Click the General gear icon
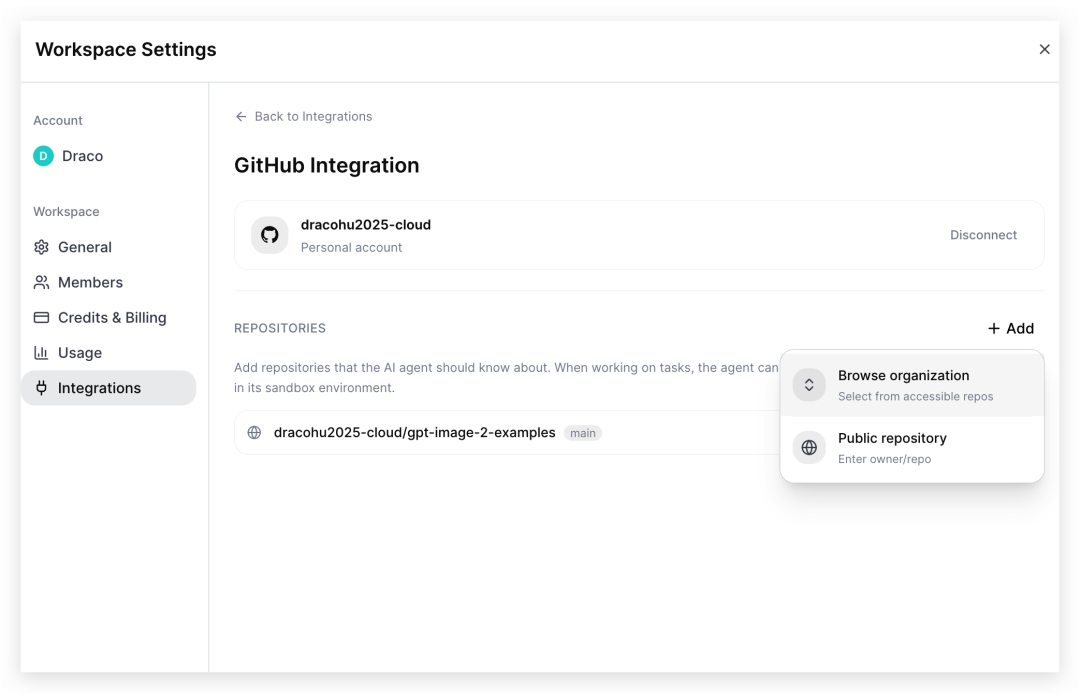 pyautogui.click(x=41, y=247)
